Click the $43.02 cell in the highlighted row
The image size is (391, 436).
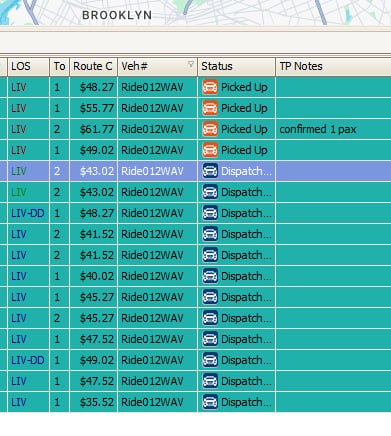[x=93, y=171]
